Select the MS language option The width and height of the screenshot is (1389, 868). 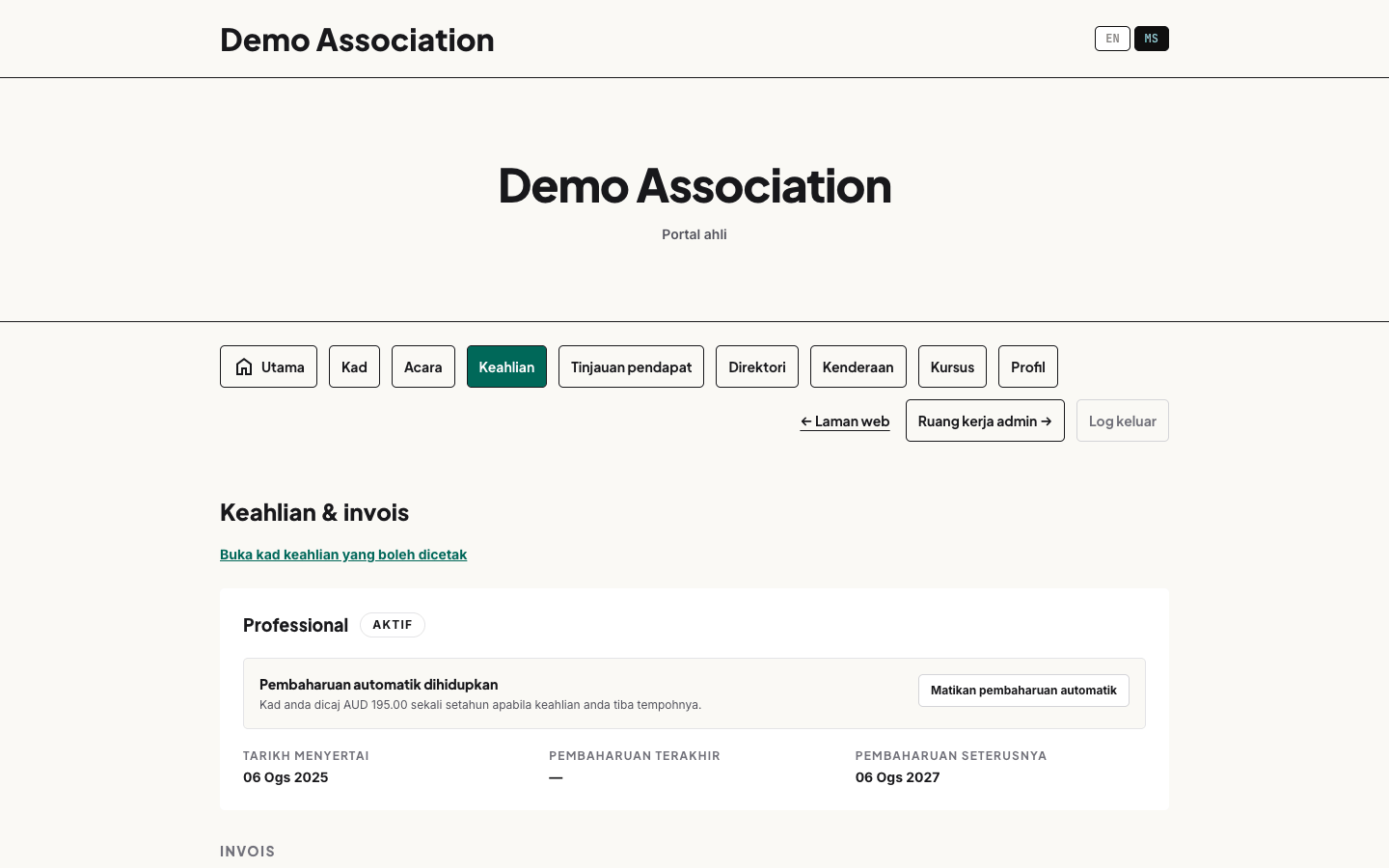click(x=1152, y=39)
